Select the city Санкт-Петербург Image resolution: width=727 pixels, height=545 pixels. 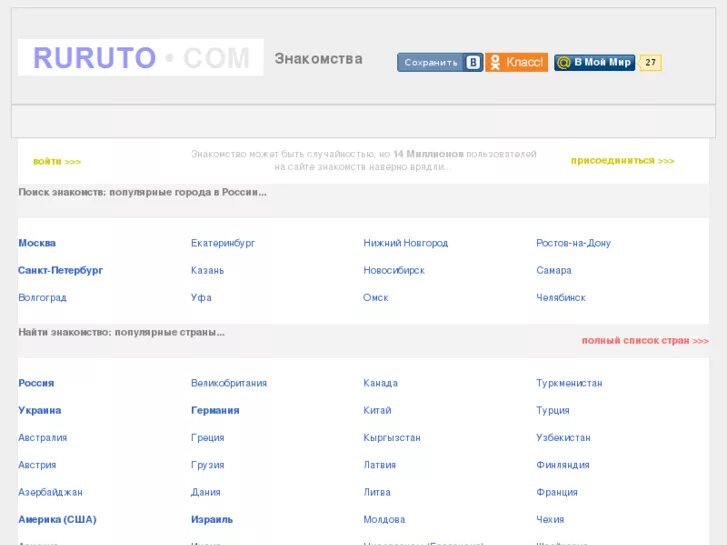(60, 270)
